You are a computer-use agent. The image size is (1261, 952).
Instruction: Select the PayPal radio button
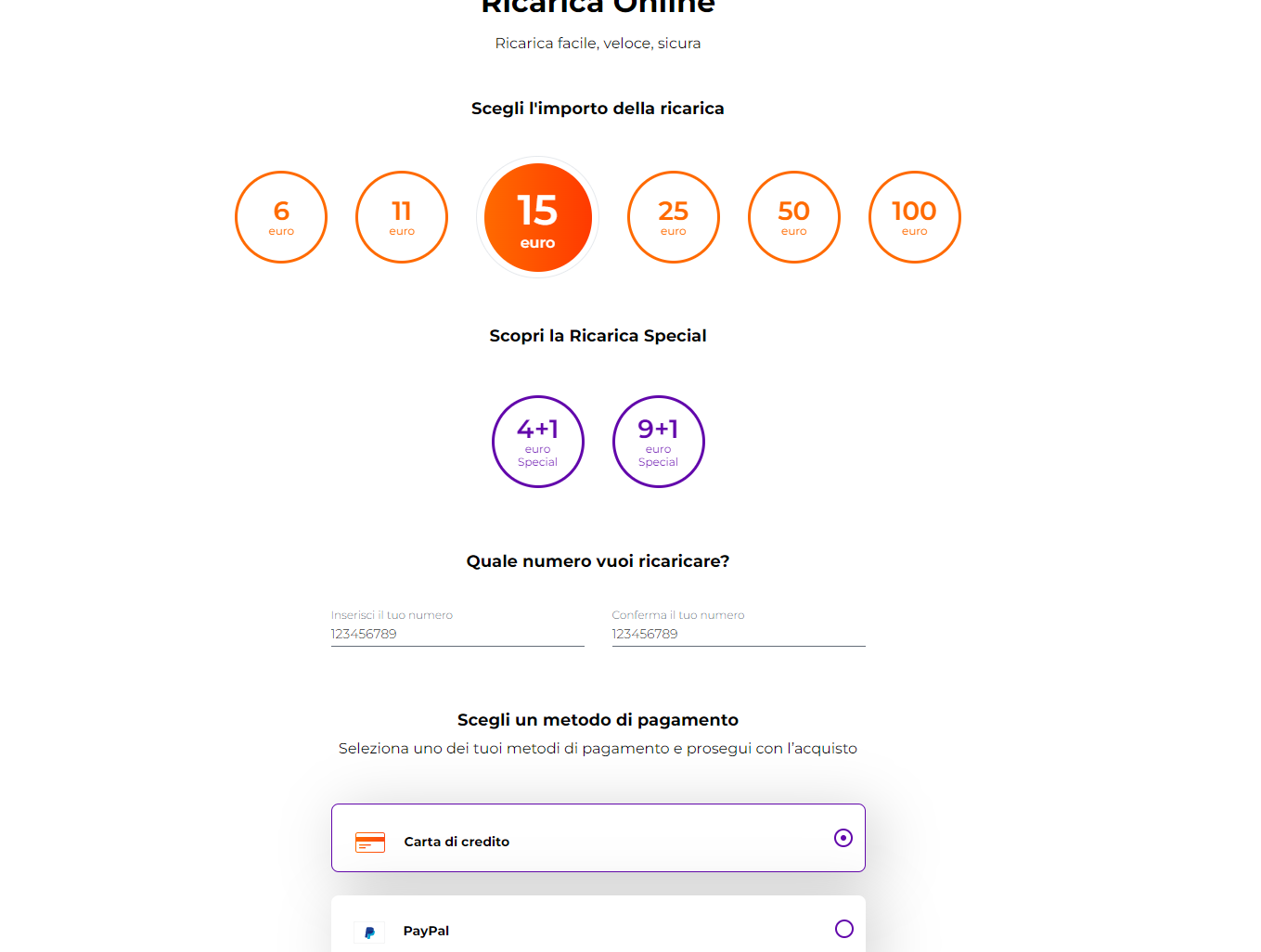click(x=844, y=929)
